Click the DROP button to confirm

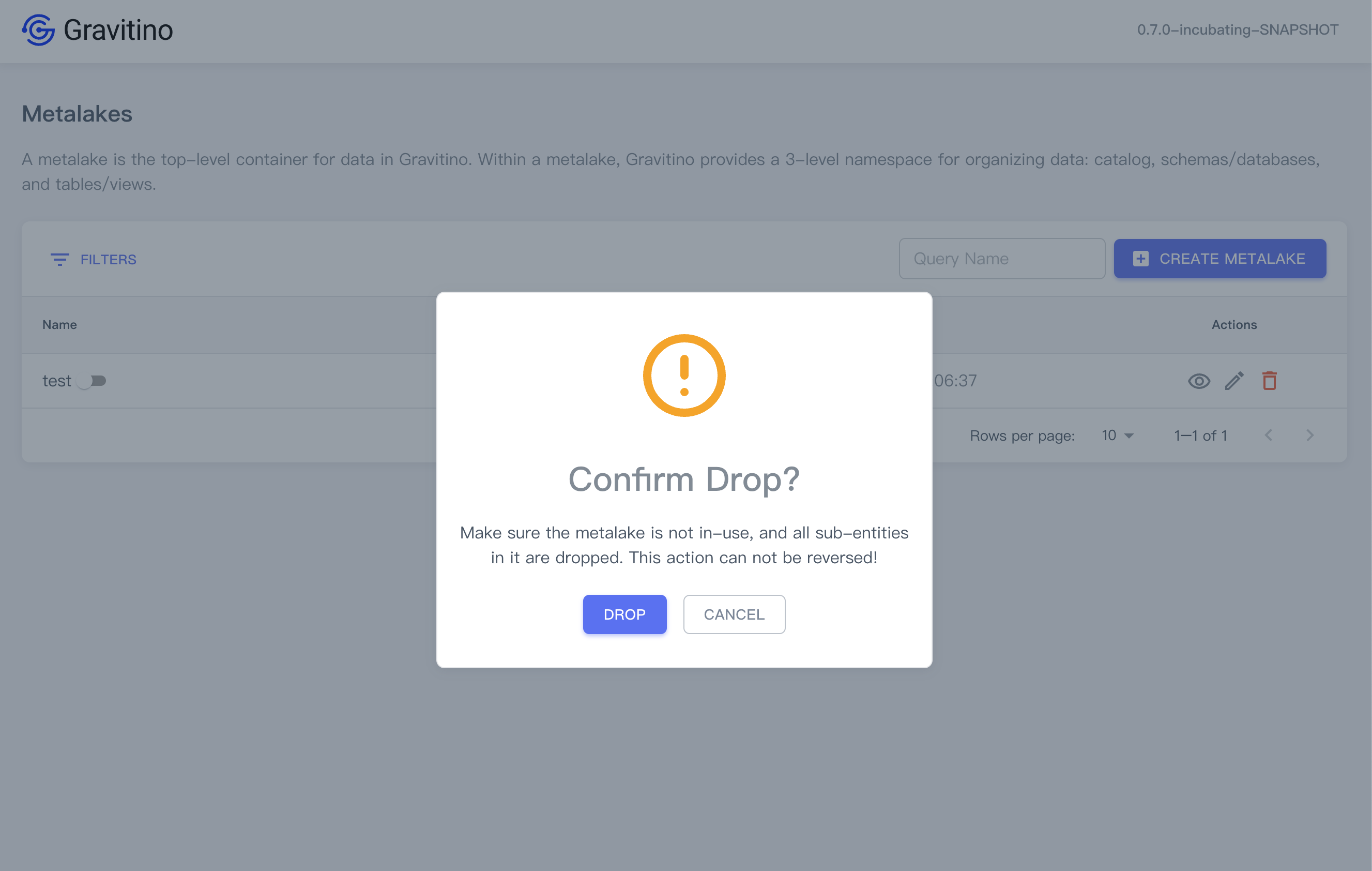pos(625,614)
